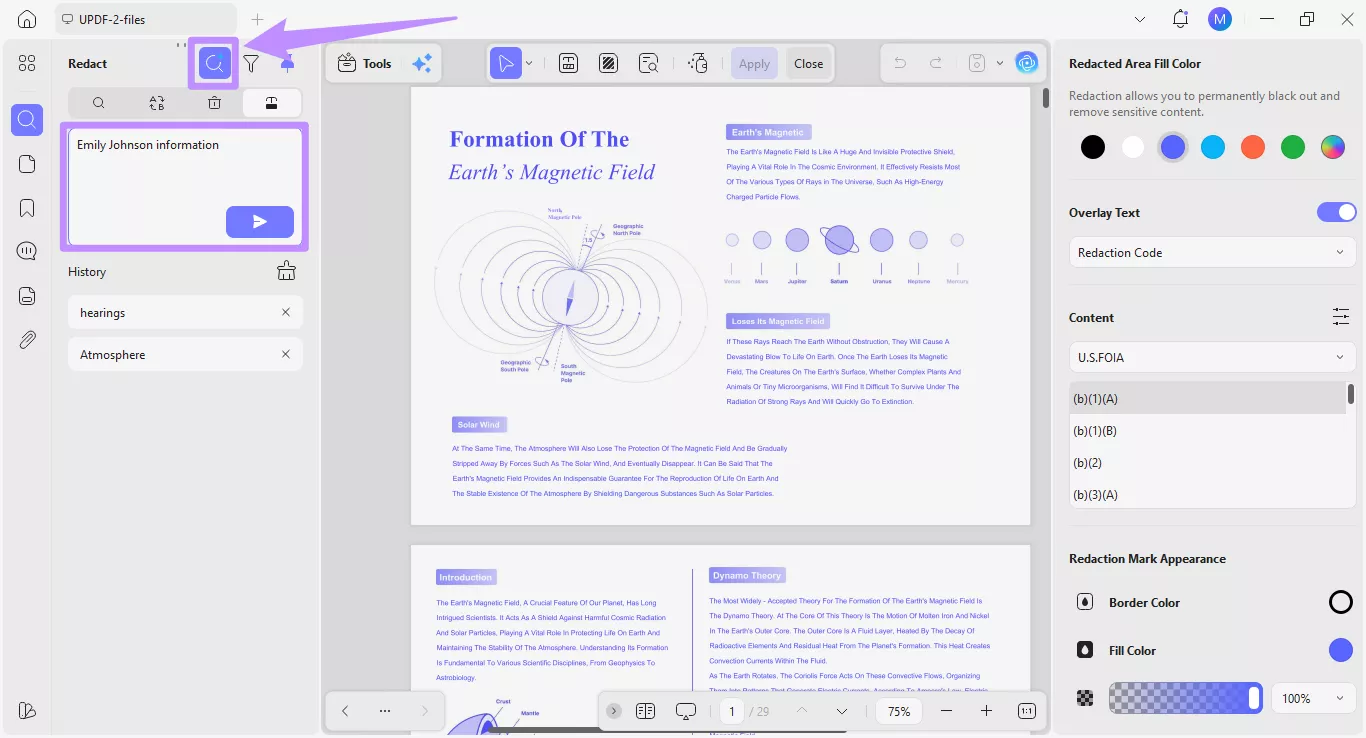Select the (b)(1)(B) redaction code

1208,431
